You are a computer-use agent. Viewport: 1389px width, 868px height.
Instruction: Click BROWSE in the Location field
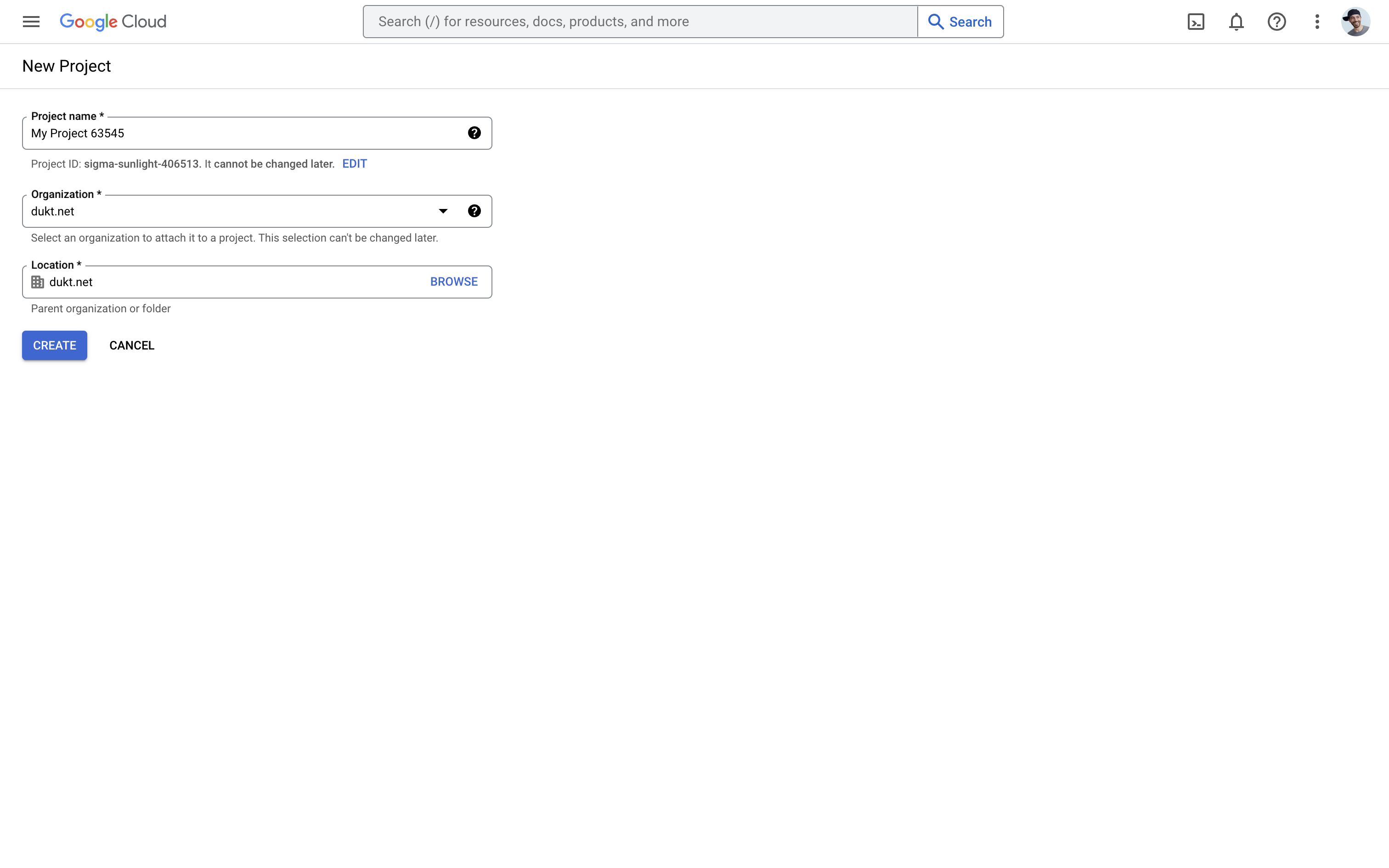tap(453, 282)
